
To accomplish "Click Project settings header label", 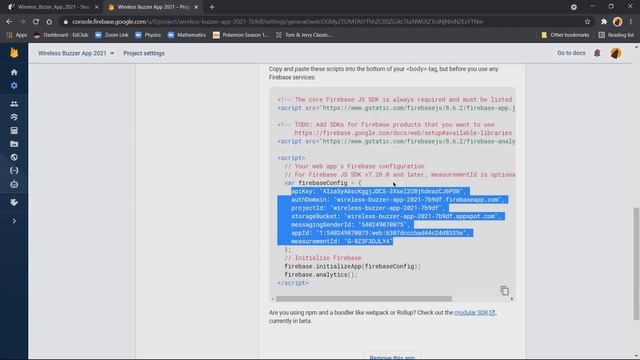I will [x=144, y=53].
